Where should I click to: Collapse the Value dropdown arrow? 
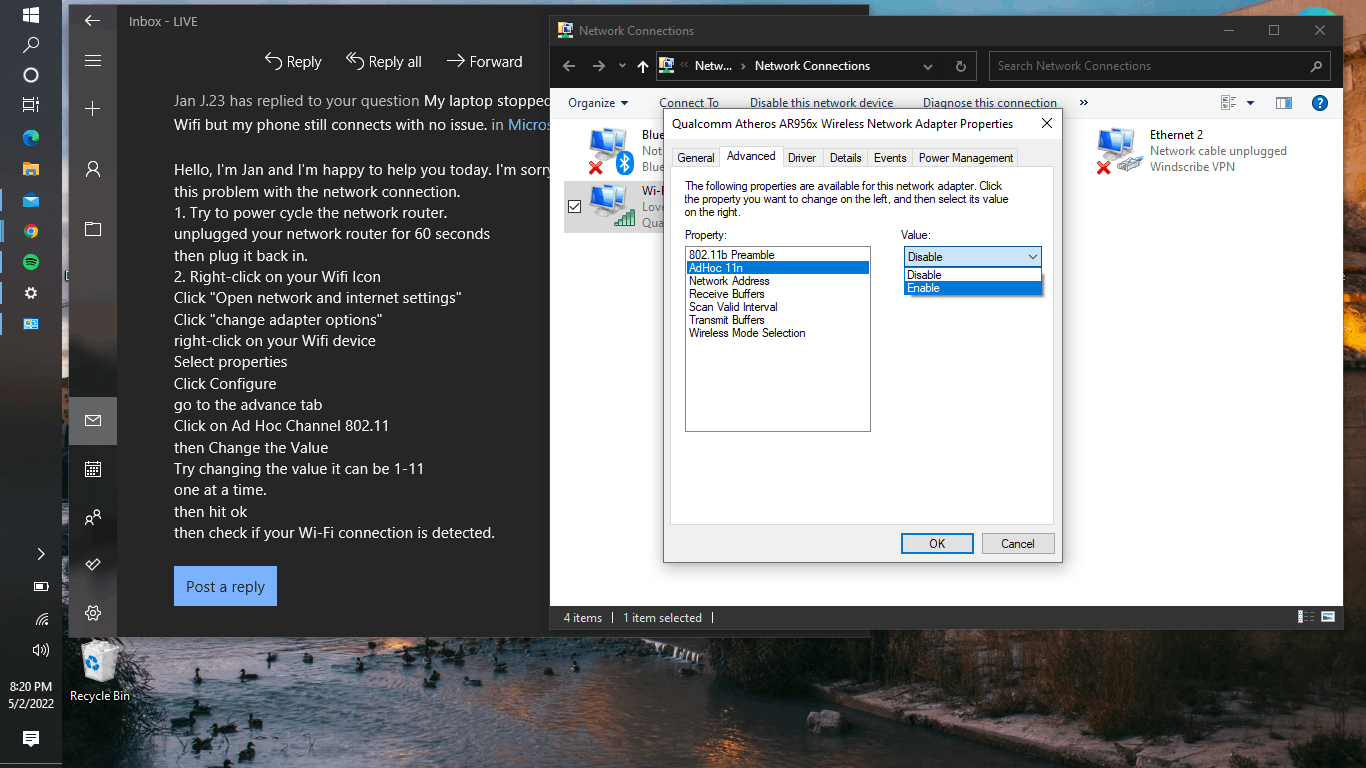pyautogui.click(x=1032, y=257)
